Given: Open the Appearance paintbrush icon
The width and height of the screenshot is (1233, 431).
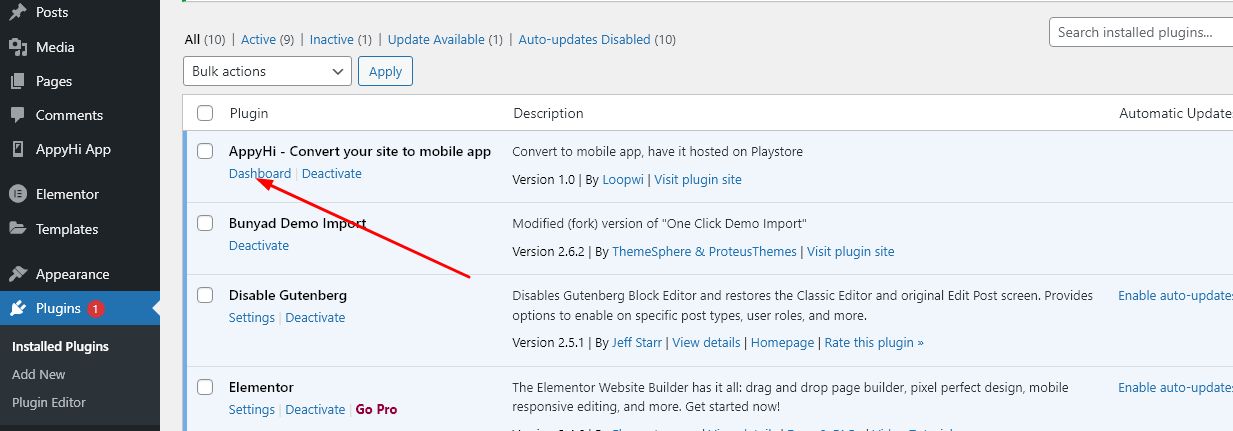Looking at the screenshot, I should 18,274.
